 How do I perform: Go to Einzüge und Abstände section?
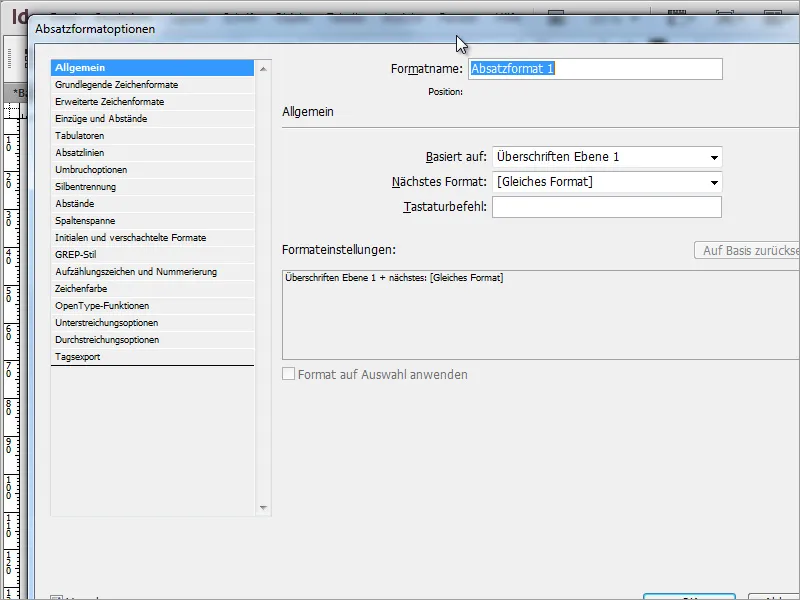[152, 118]
